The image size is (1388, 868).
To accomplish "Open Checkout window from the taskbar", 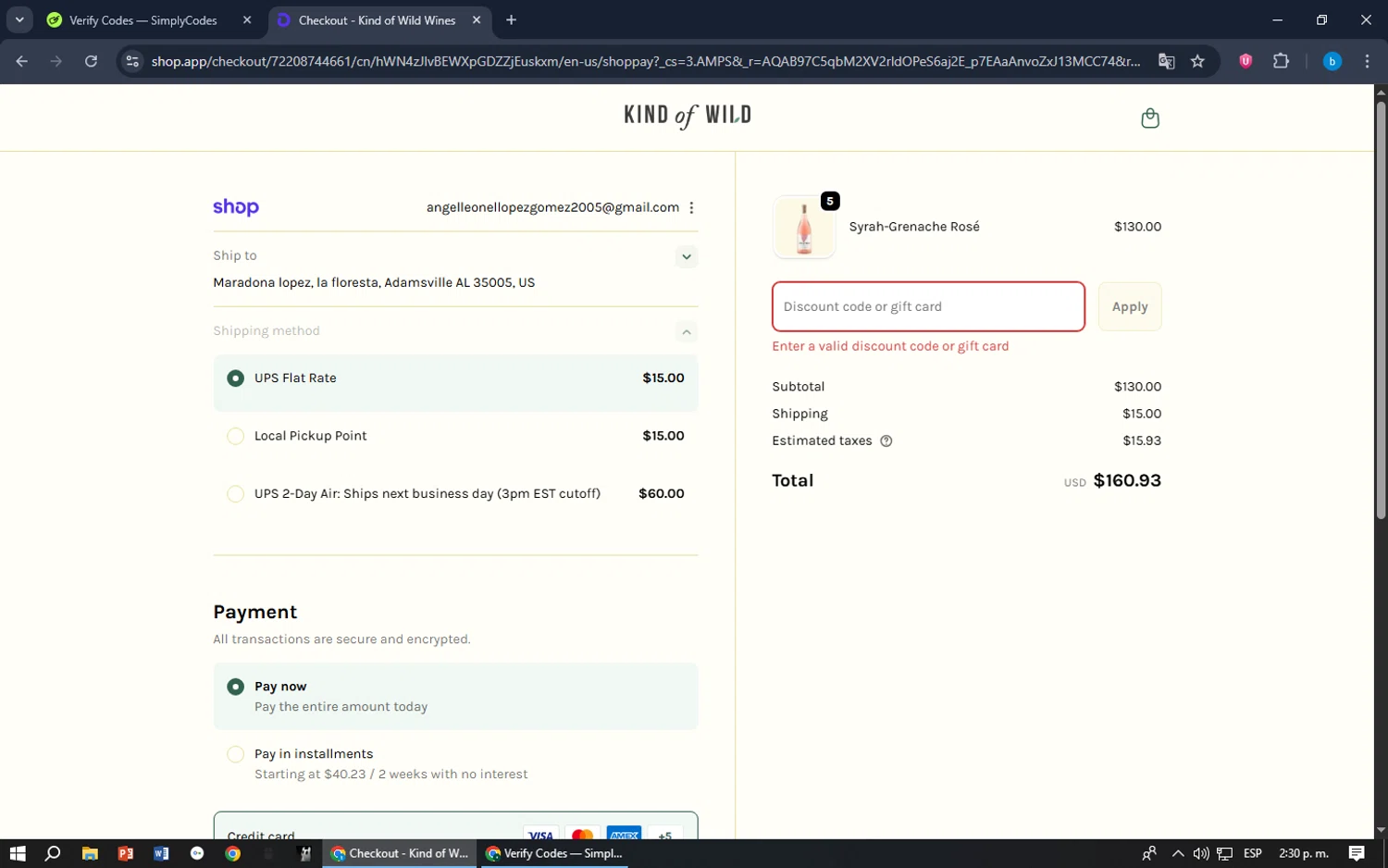I will tap(401, 853).
